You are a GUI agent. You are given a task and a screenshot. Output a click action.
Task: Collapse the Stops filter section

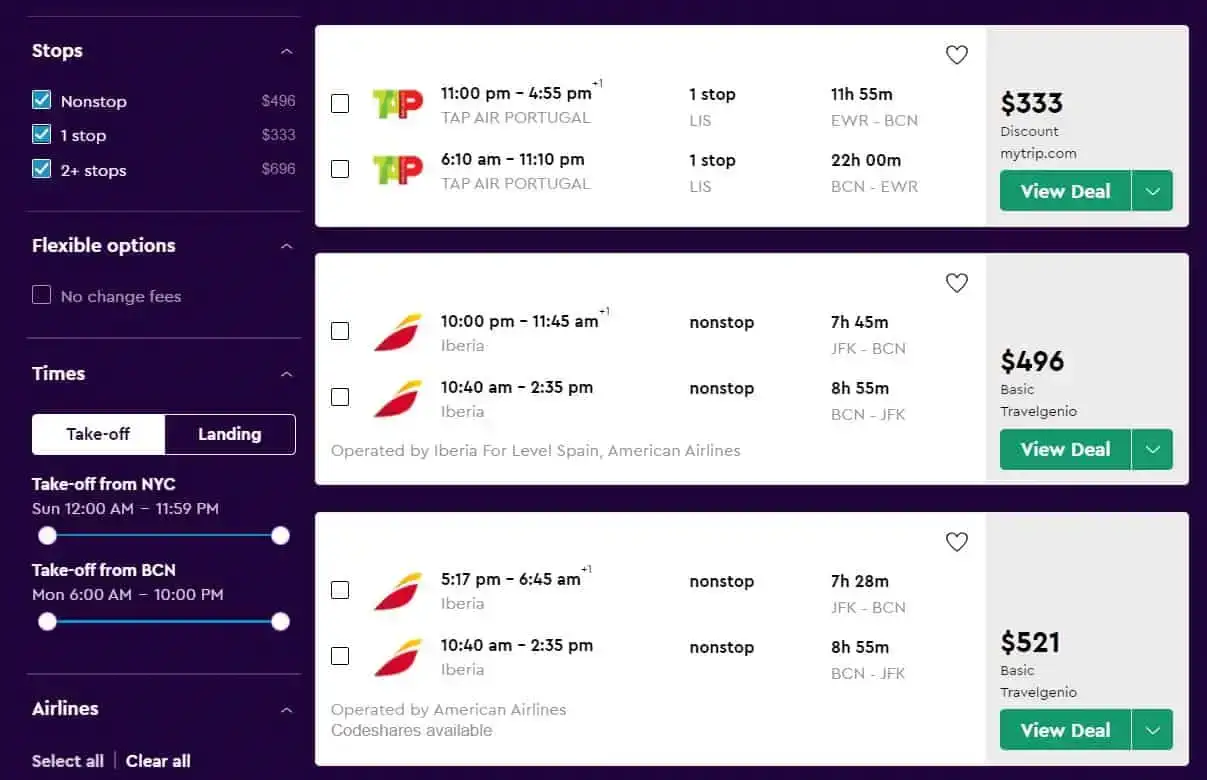pos(287,51)
